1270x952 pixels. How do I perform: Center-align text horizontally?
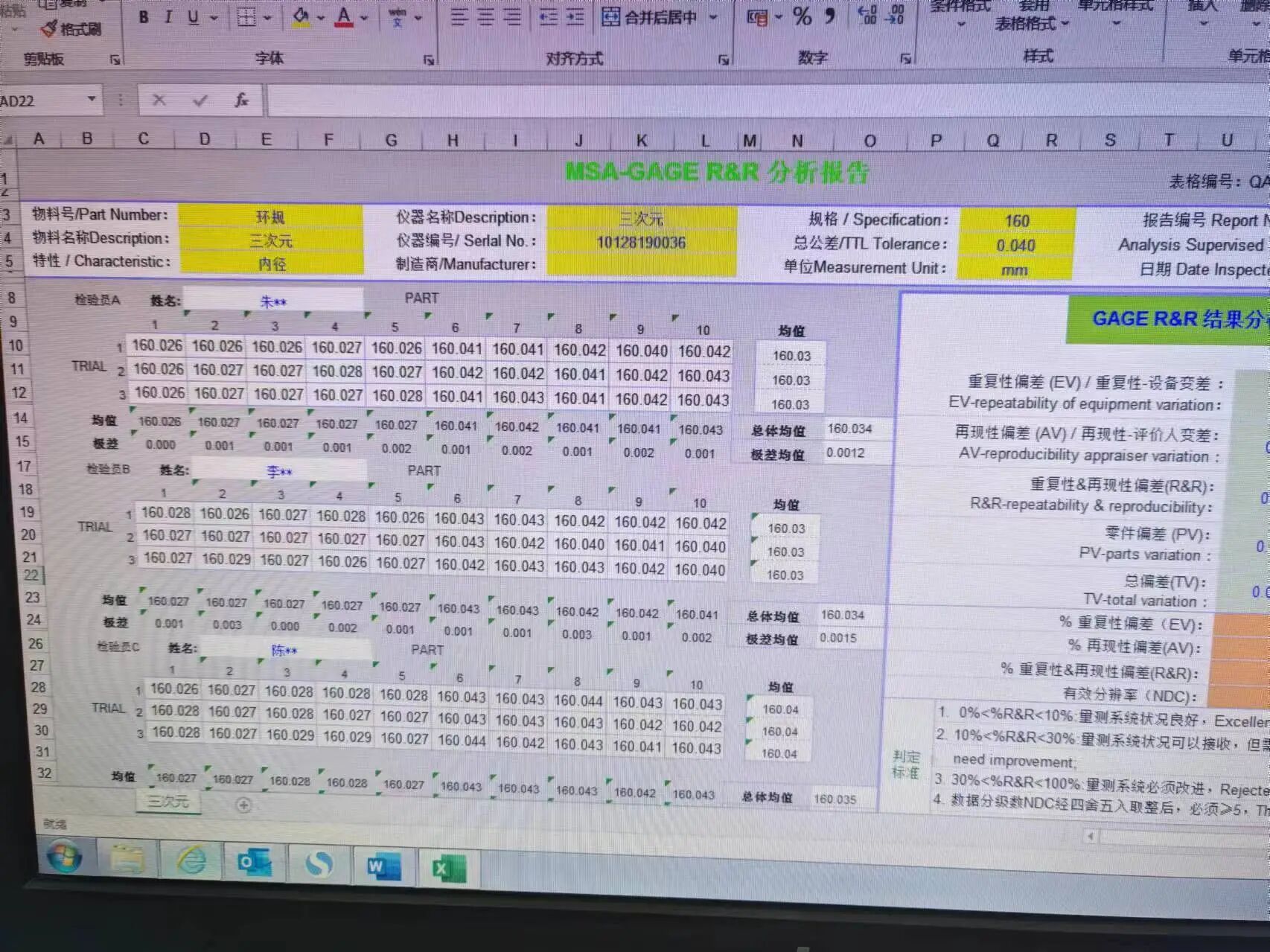[485, 17]
